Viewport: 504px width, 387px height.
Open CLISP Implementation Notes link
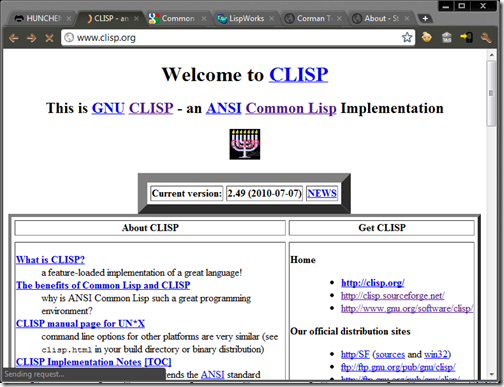tap(79, 362)
